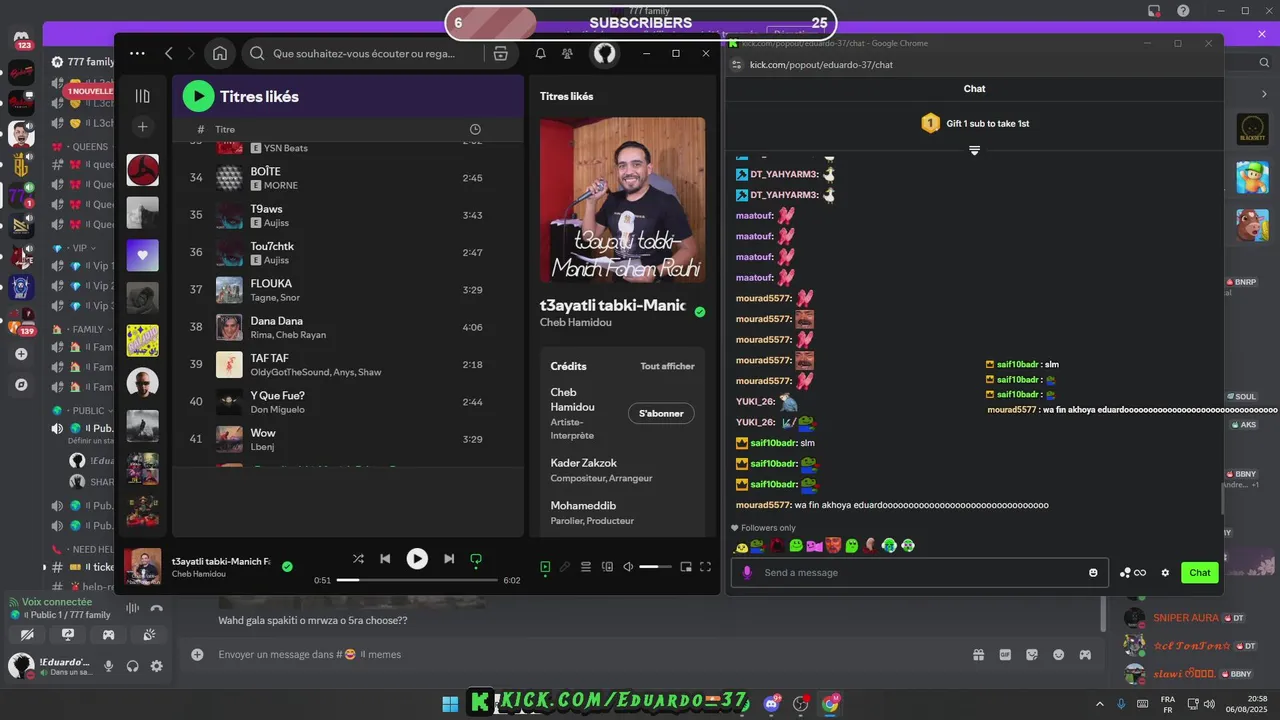Share your screen in Discord
This screenshot has width=1280, height=720.
68,634
